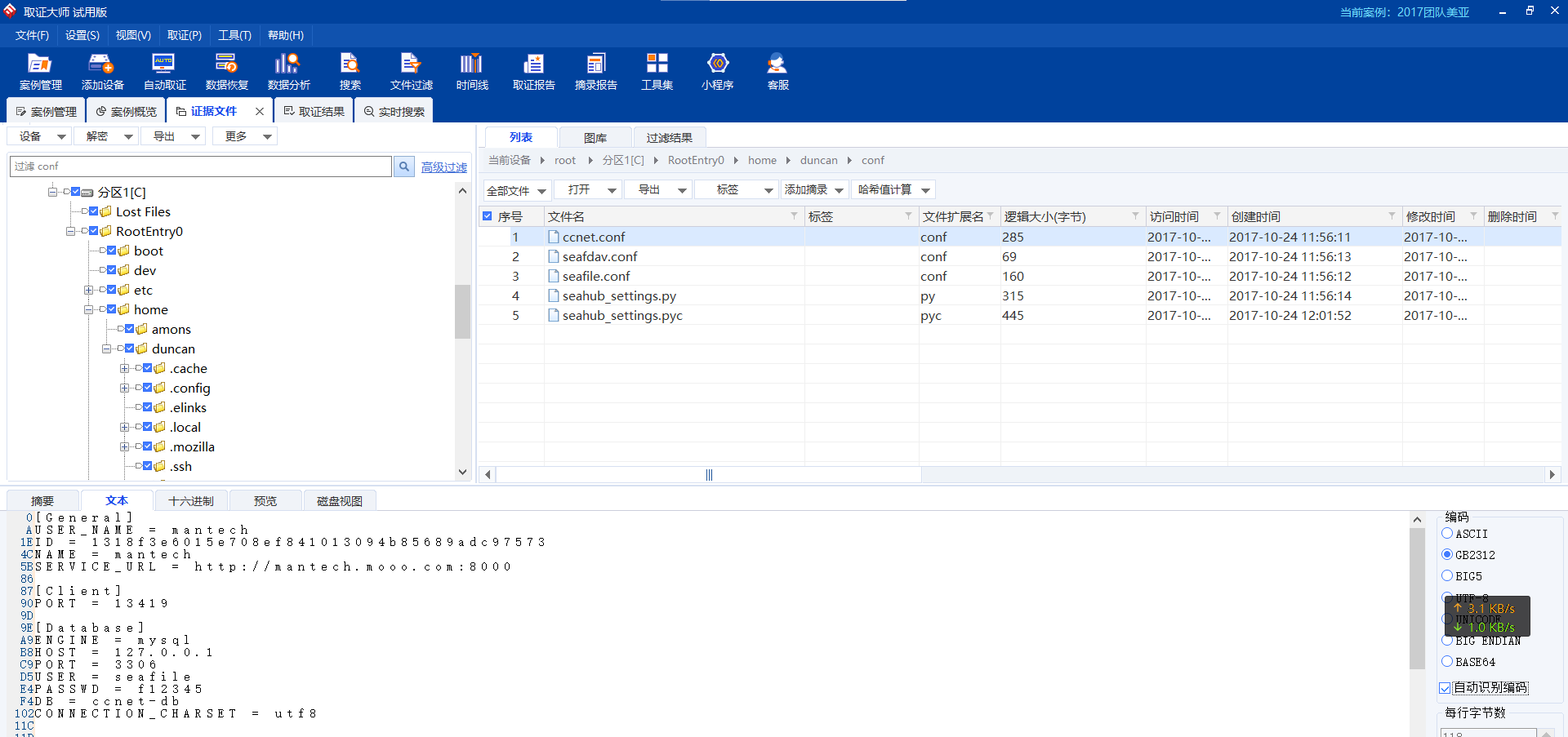Switch to the 磁盘视图 tab
1568x737 pixels.
pos(340,501)
